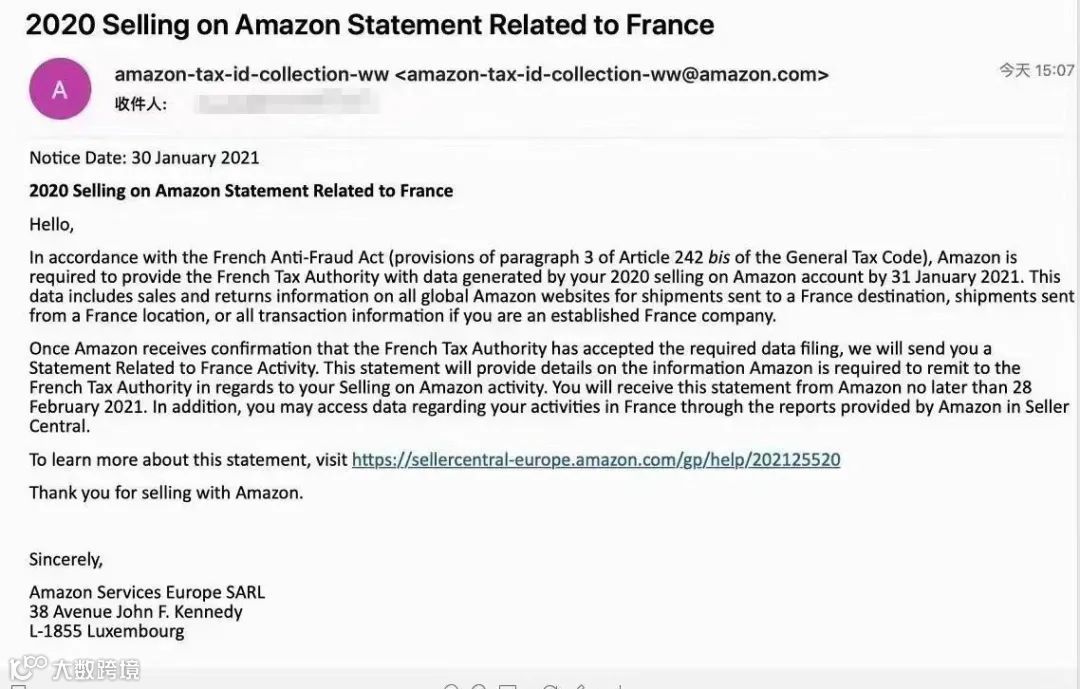
Task: Click the email subject title at top
Action: pos(370,25)
